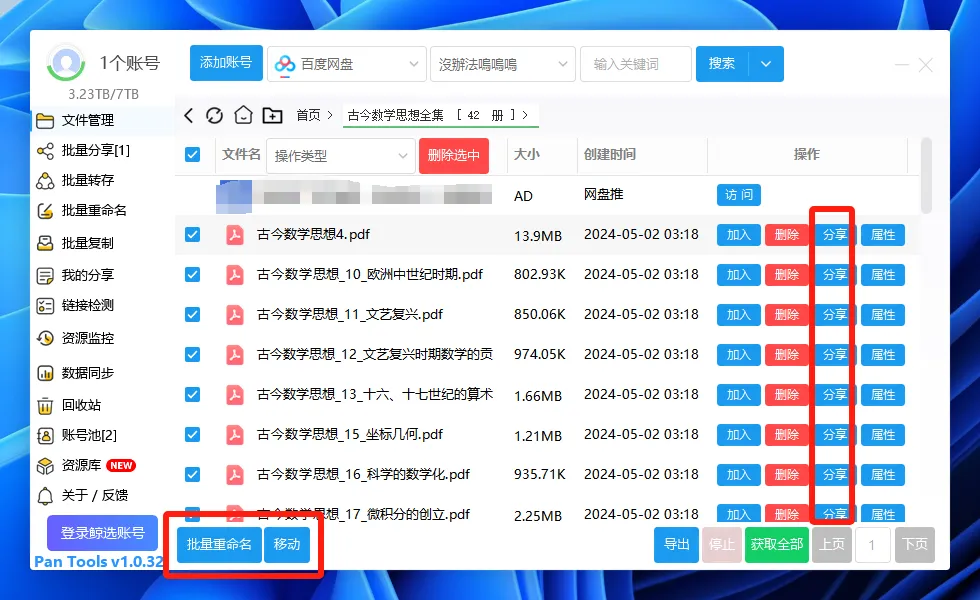Screen dimensions: 980x600
Task: Toggle the select-all checkbox in the table header
Action: coord(192,154)
